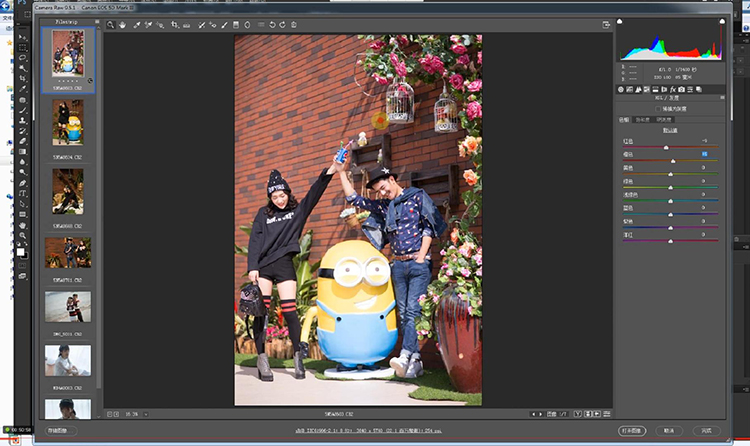
Task: Select the Targeted Adjustment tool
Action: coord(160,25)
